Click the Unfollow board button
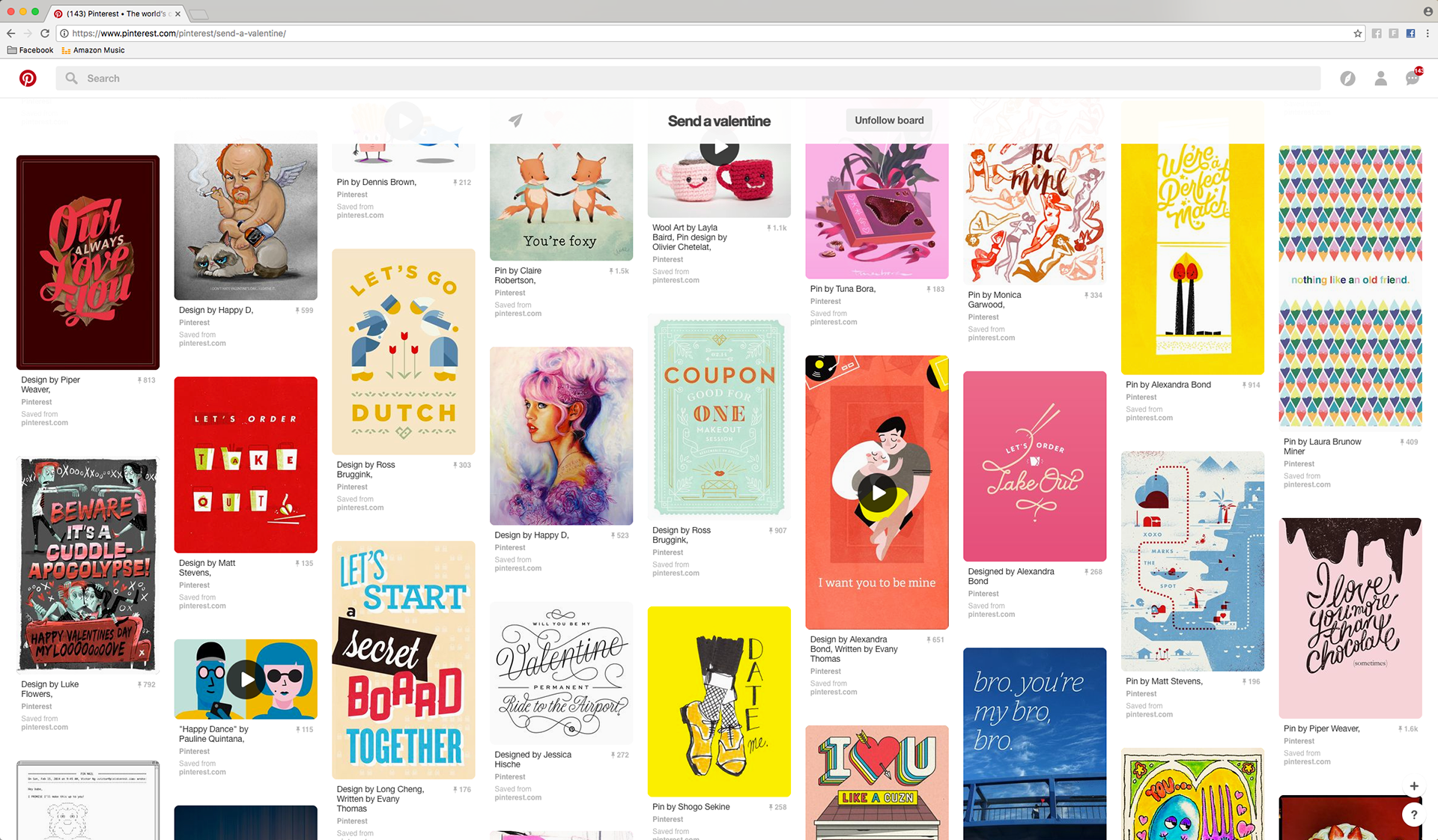Screen dimensions: 1438x840 (x=889, y=121)
